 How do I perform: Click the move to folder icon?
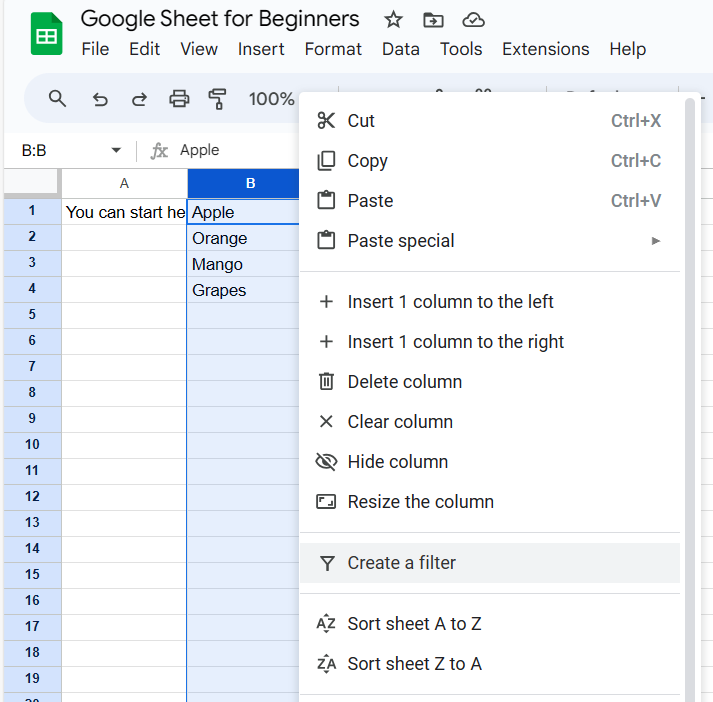point(433,20)
